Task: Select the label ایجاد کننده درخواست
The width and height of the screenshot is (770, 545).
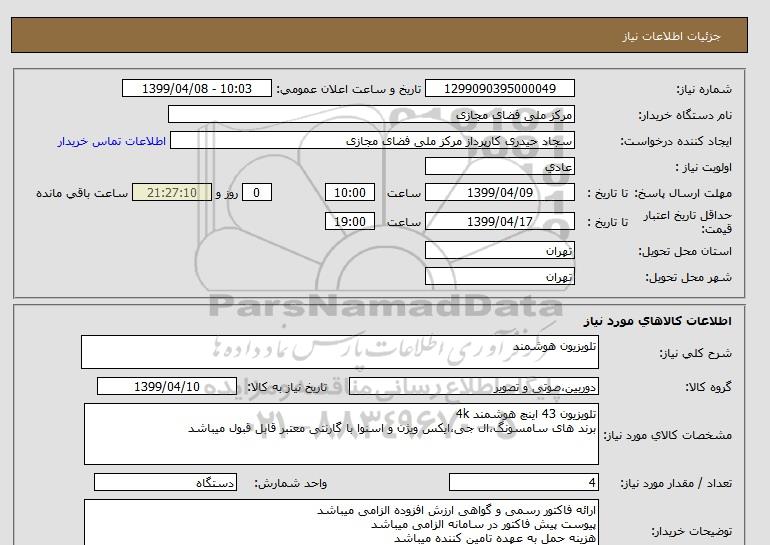Action: (676, 141)
